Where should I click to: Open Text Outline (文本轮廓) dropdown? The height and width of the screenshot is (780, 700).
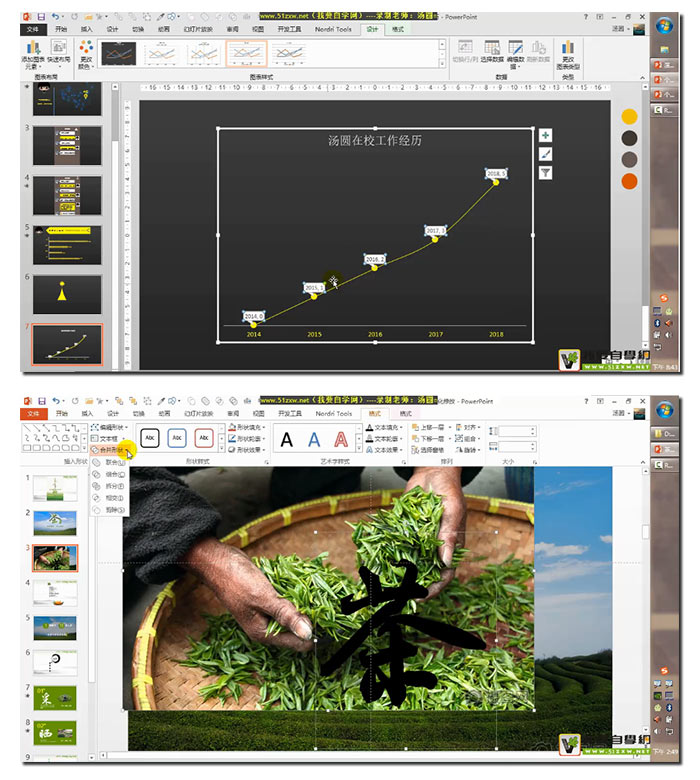click(384, 439)
